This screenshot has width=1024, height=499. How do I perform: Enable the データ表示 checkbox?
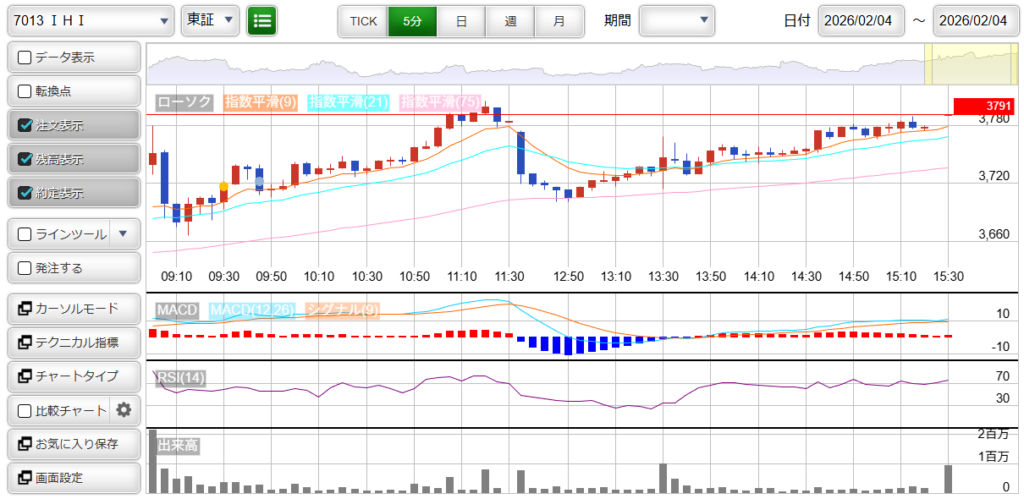26,58
